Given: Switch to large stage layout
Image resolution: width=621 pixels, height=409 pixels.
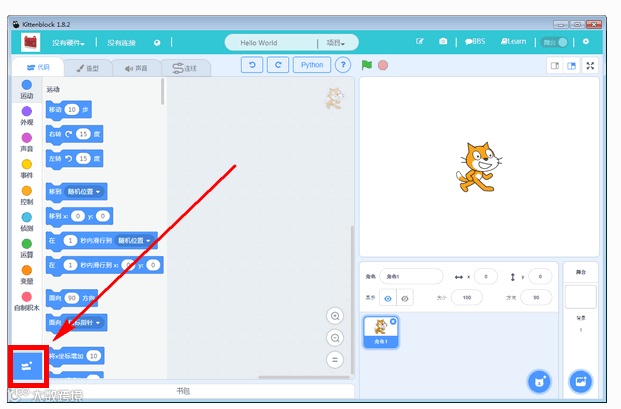Looking at the screenshot, I should 571,66.
